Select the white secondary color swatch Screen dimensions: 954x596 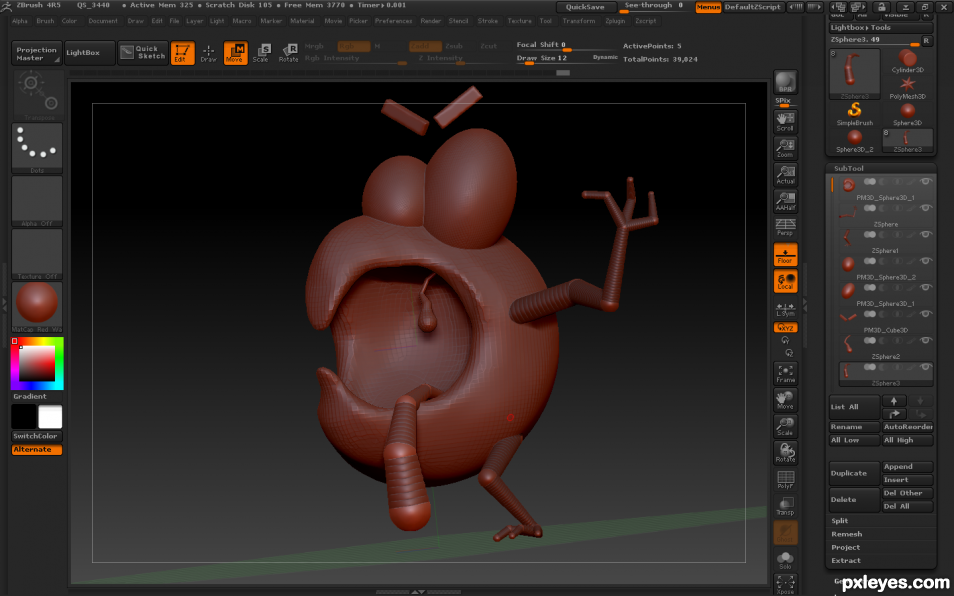click(x=50, y=417)
